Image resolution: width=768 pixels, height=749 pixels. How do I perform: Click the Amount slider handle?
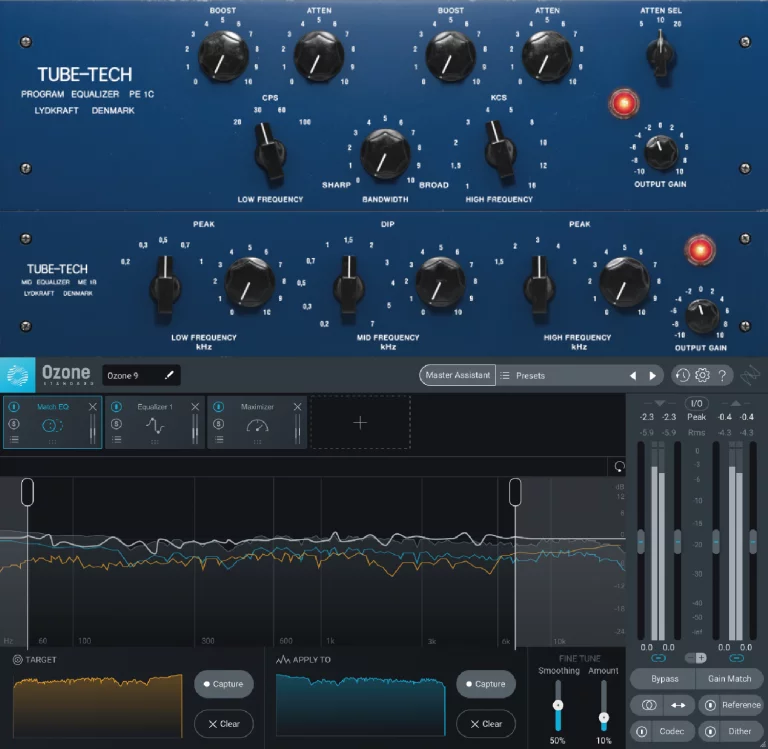[x=604, y=718]
